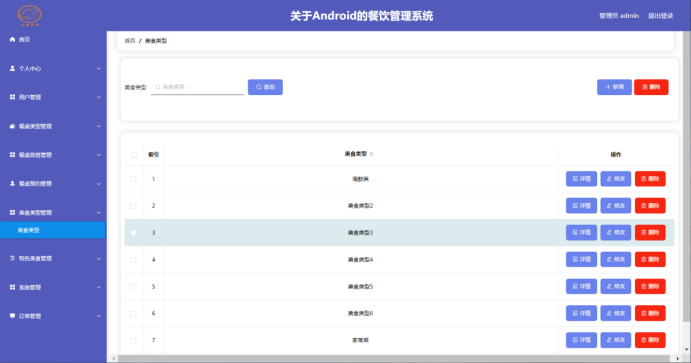View 详情 for 美食类型6
This screenshot has width=691, height=363.
[x=581, y=313]
